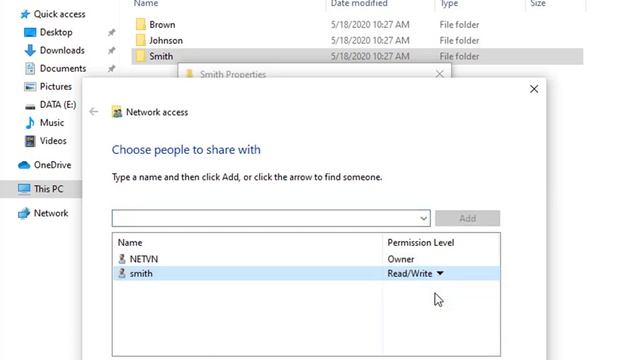
Task: Click the Downloads arrow icon in sidebar
Action: [x=30, y=50]
